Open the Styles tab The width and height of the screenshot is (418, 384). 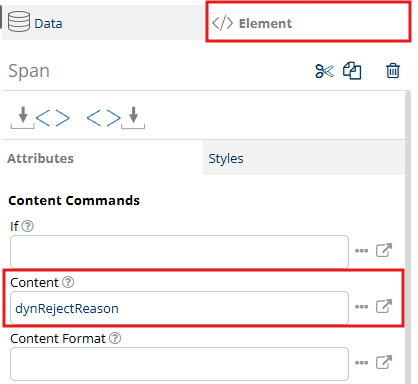pyautogui.click(x=304, y=158)
